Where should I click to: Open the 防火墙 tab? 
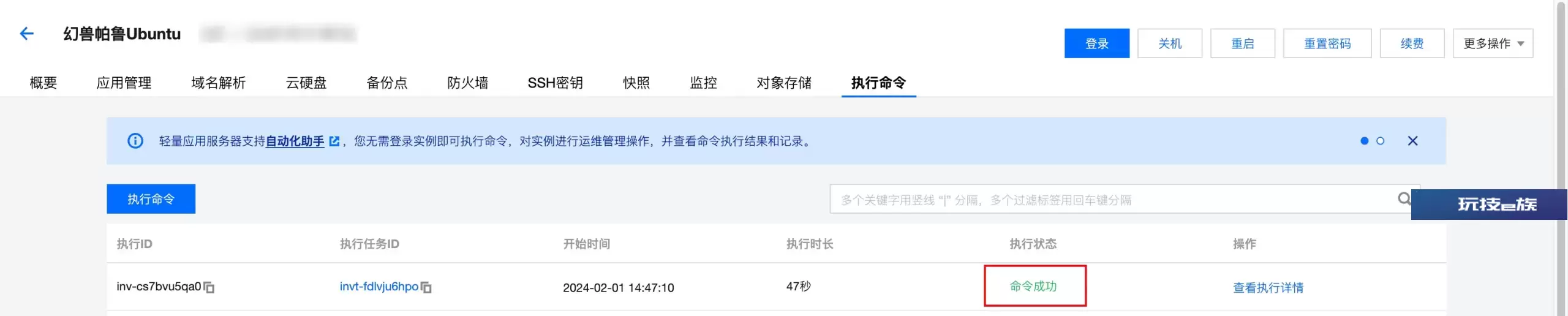click(x=467, y=83)
